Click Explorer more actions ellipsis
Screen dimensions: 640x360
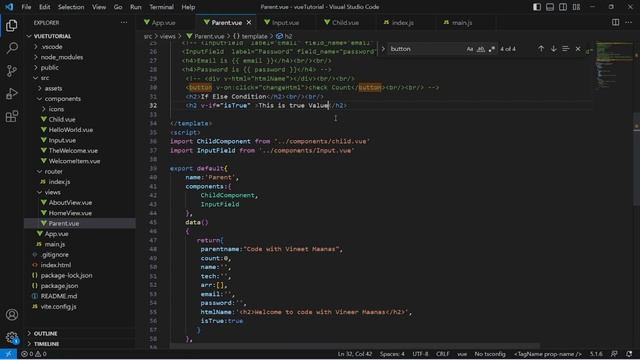point(124,23)
